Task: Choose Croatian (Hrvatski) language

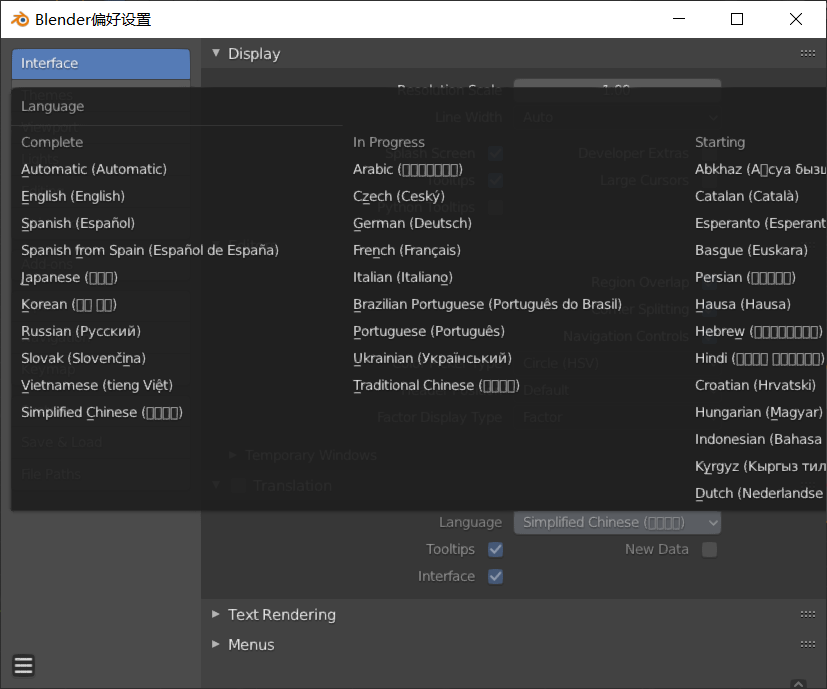Action: (755, 385)
